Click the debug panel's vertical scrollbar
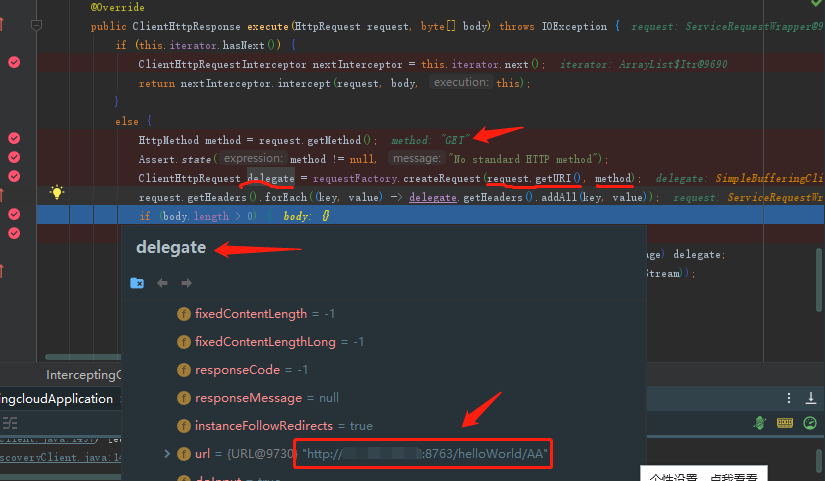Screen dimensions: 825x481 820,460
